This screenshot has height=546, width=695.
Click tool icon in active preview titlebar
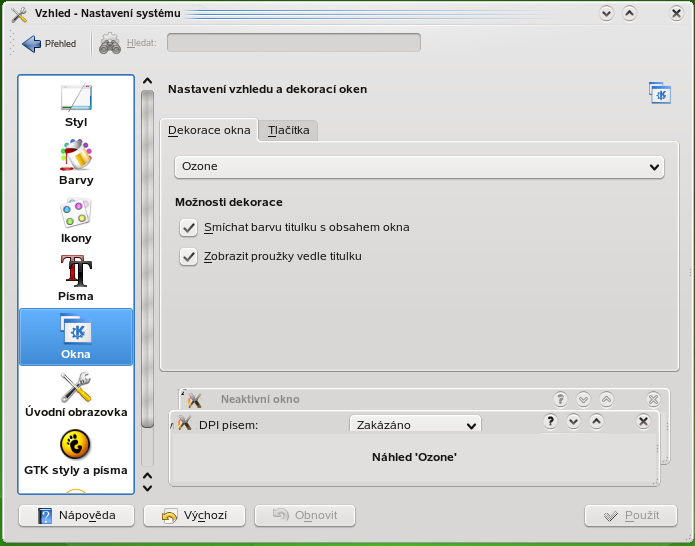pyautogui.click(x=184, y=423)
